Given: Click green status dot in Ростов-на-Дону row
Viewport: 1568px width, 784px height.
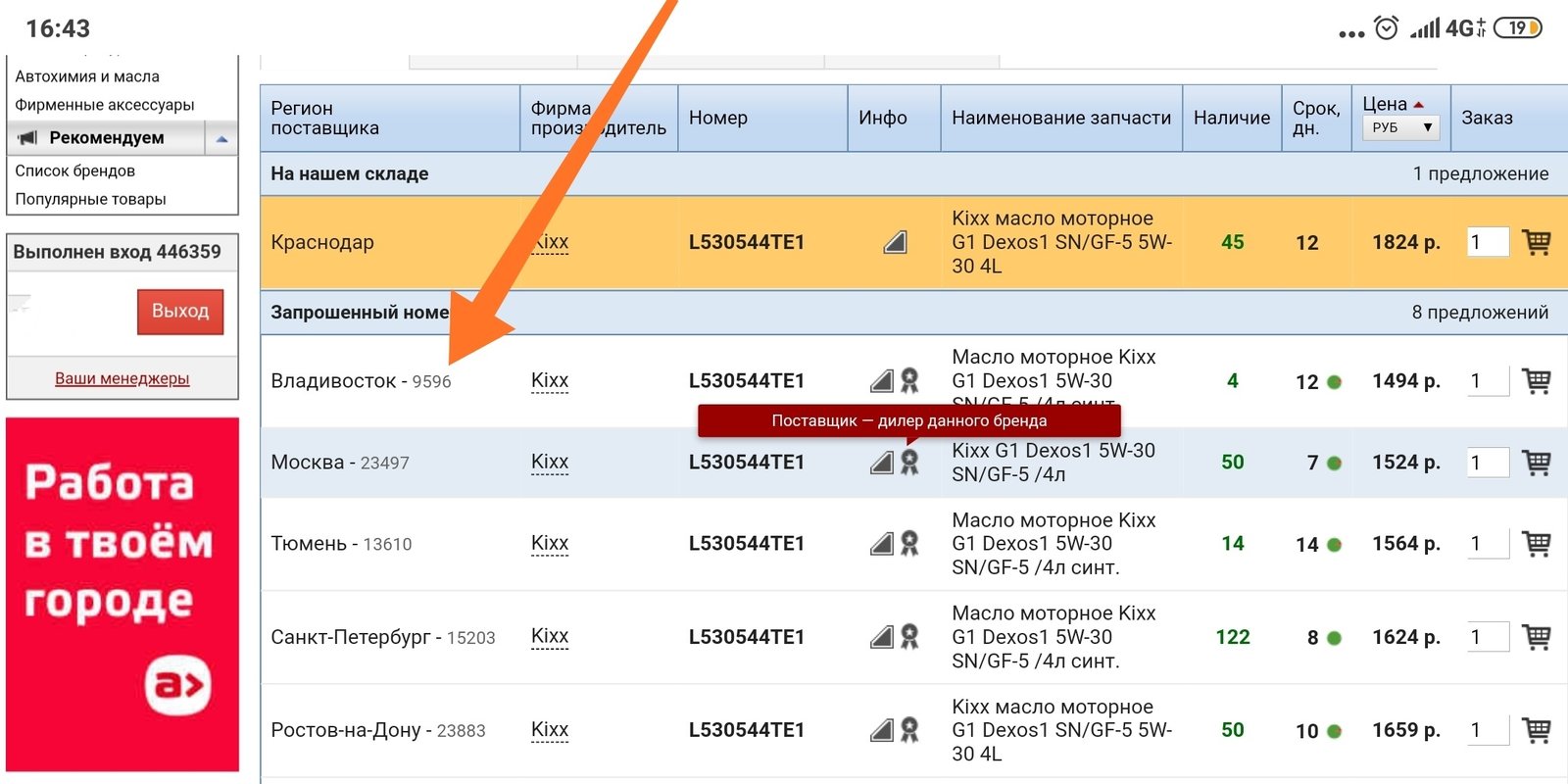Looking at the screenshot, I should click(x=1334, y=731).
